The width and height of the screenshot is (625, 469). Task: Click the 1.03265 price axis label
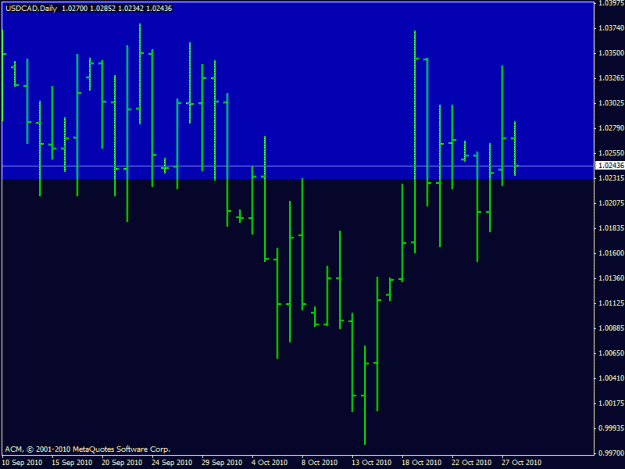[x=611, y=78]
